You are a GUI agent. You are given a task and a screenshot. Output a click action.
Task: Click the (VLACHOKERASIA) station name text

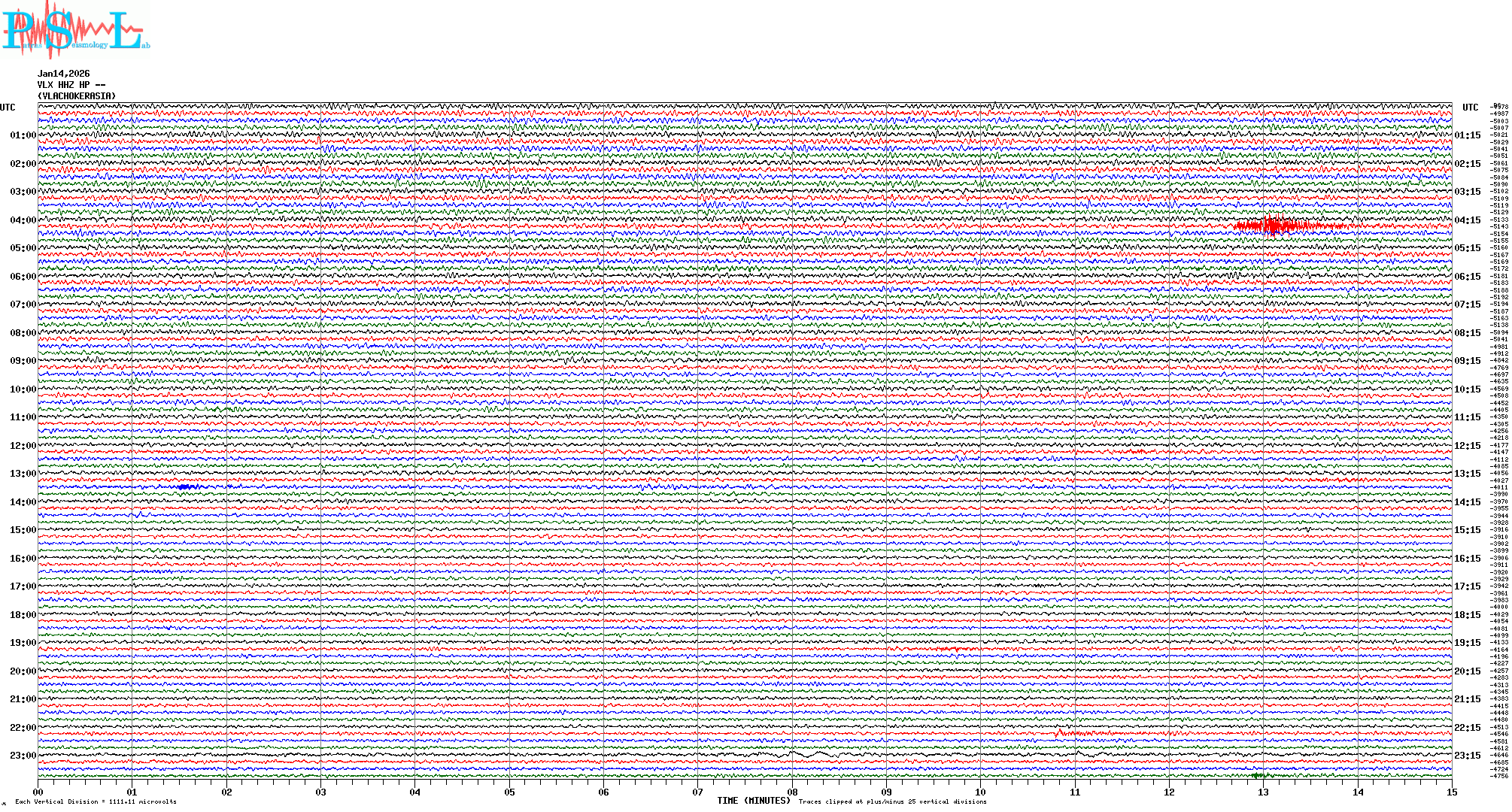point(77,96)
